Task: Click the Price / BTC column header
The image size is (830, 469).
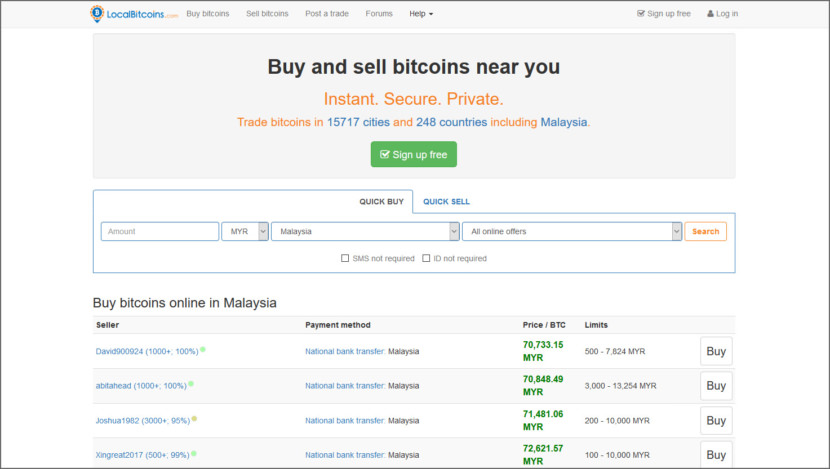Action: (x=544, y=325)
